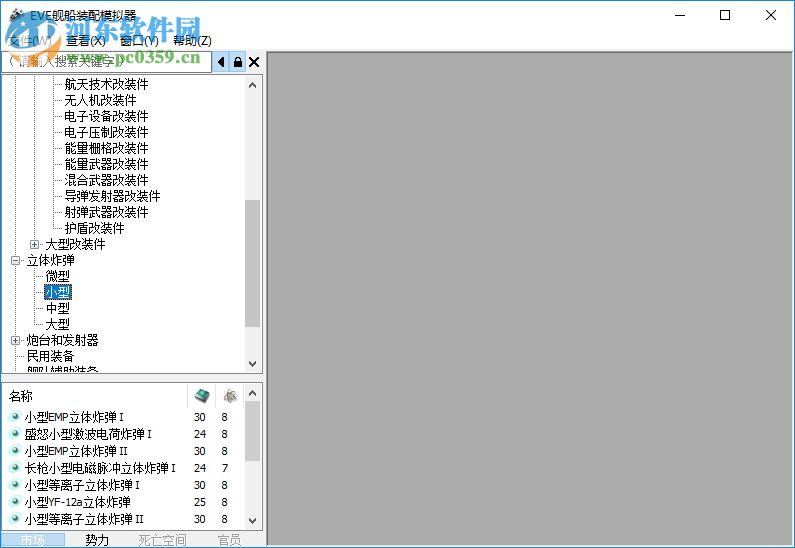This screenshot has height=548, width=795.
Task: Select 微型 under 立体炸弹
Action: click(x=58, y=276)
